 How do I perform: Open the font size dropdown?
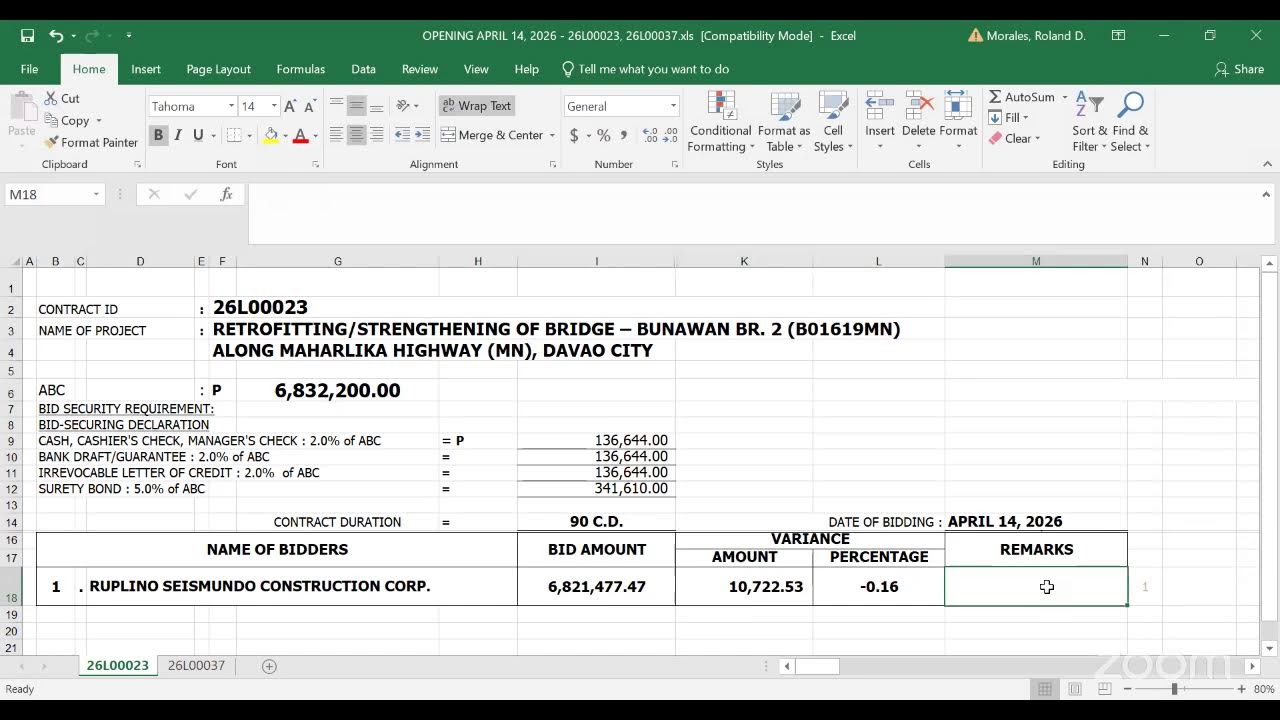[x=274, y=106]
